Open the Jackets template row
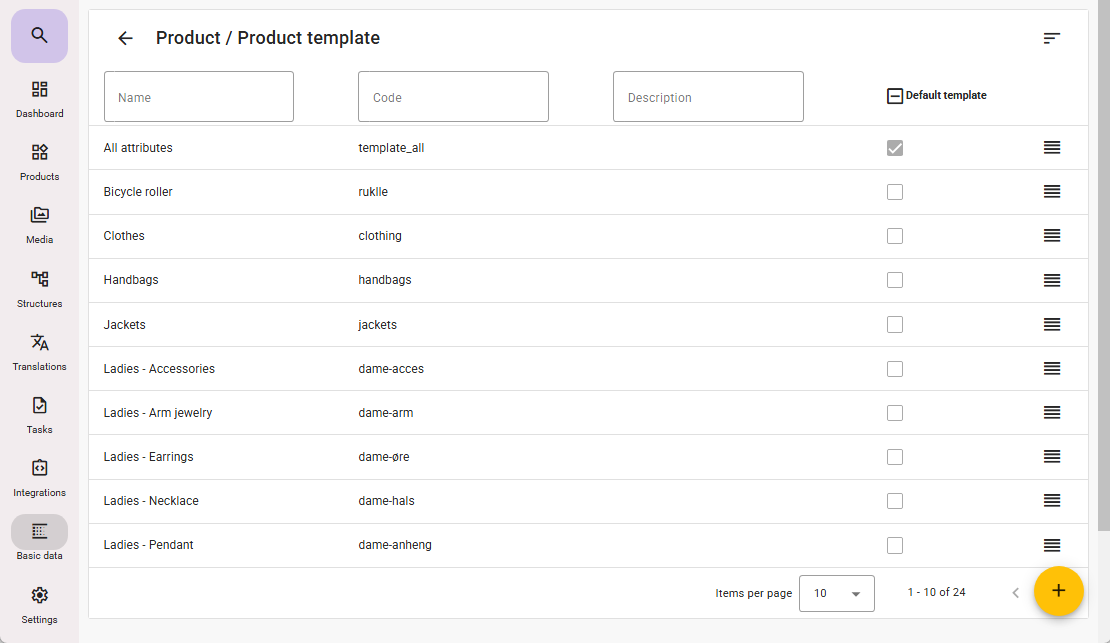 [125, 325]
